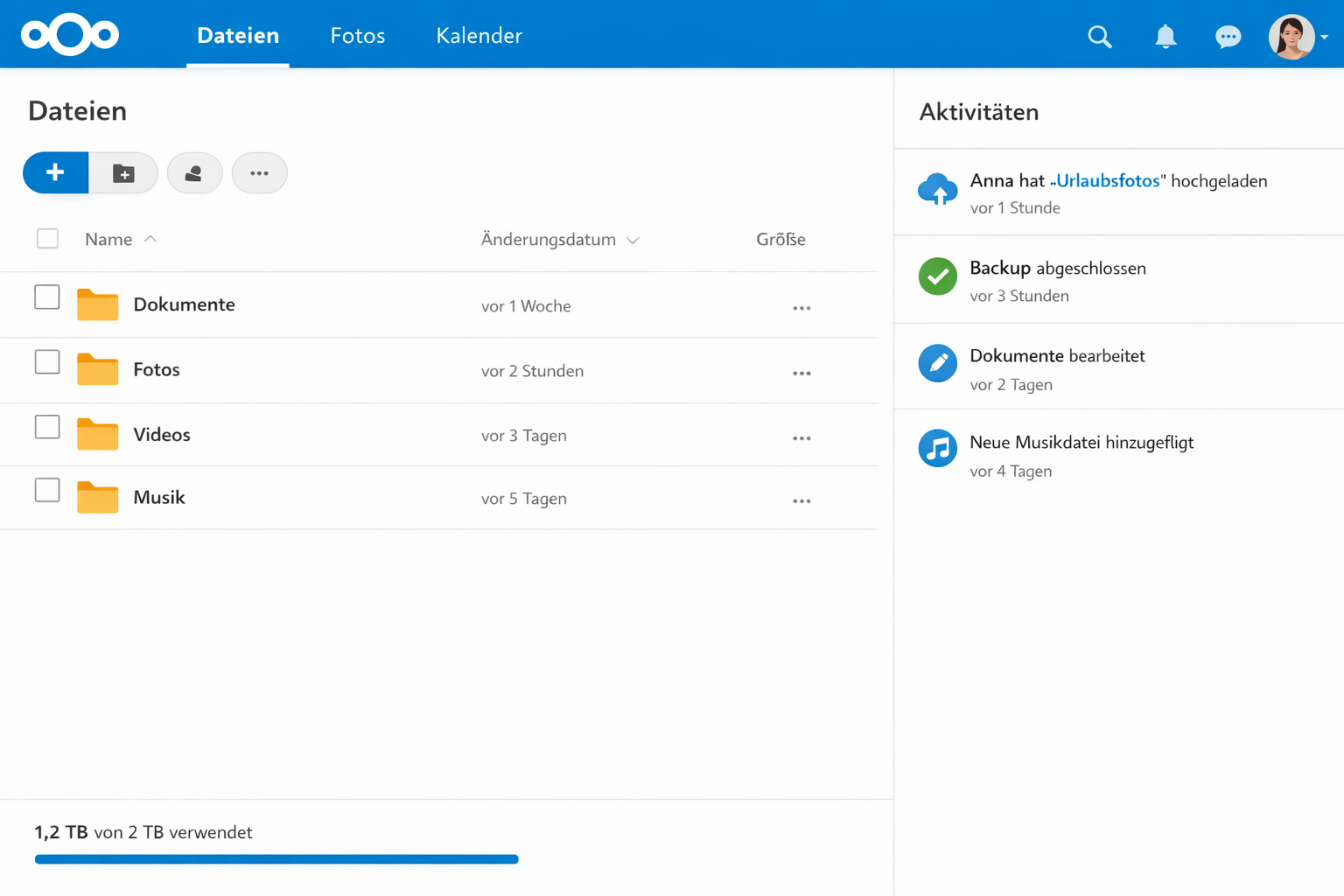The width and height of the screenshot is (1344, 896).
Task: Select the checkbox next to Dokumente
Action: pos(46,297)
